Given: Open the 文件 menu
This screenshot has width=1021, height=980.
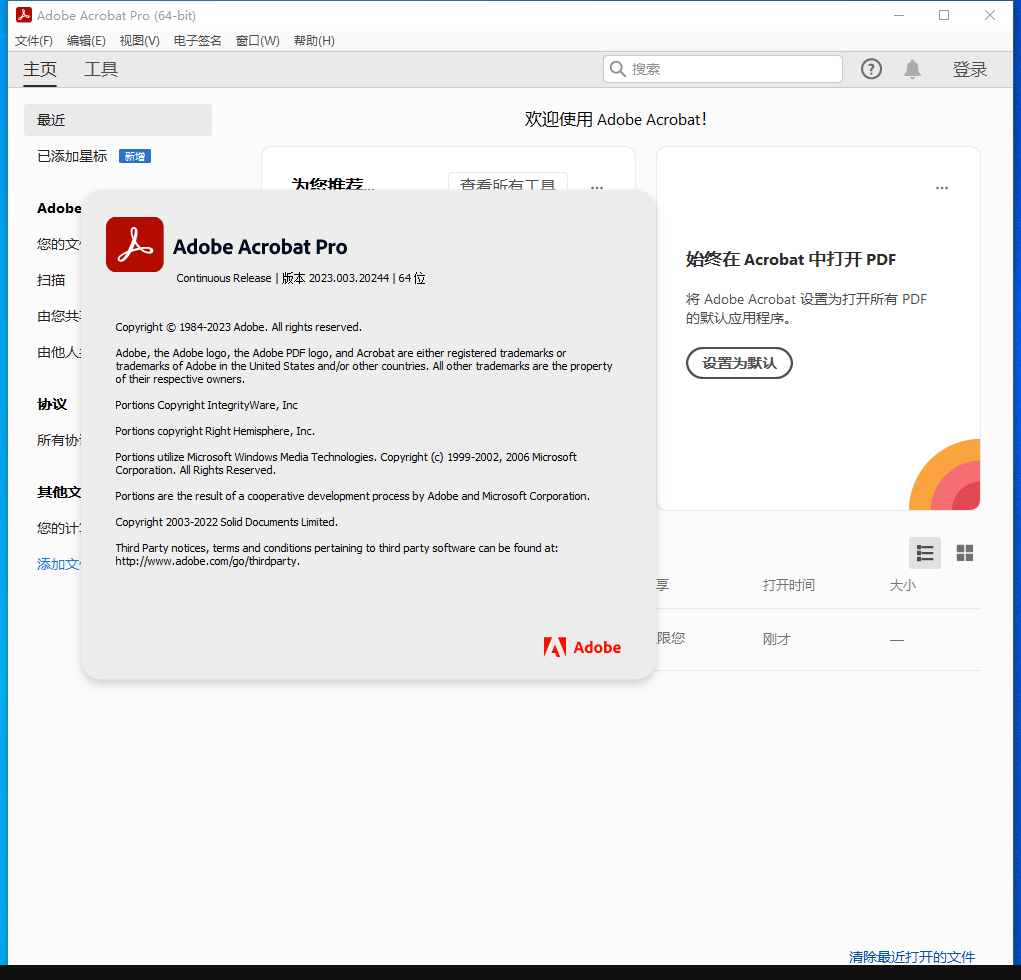Looking at the screenshot, I should (33, 40).
